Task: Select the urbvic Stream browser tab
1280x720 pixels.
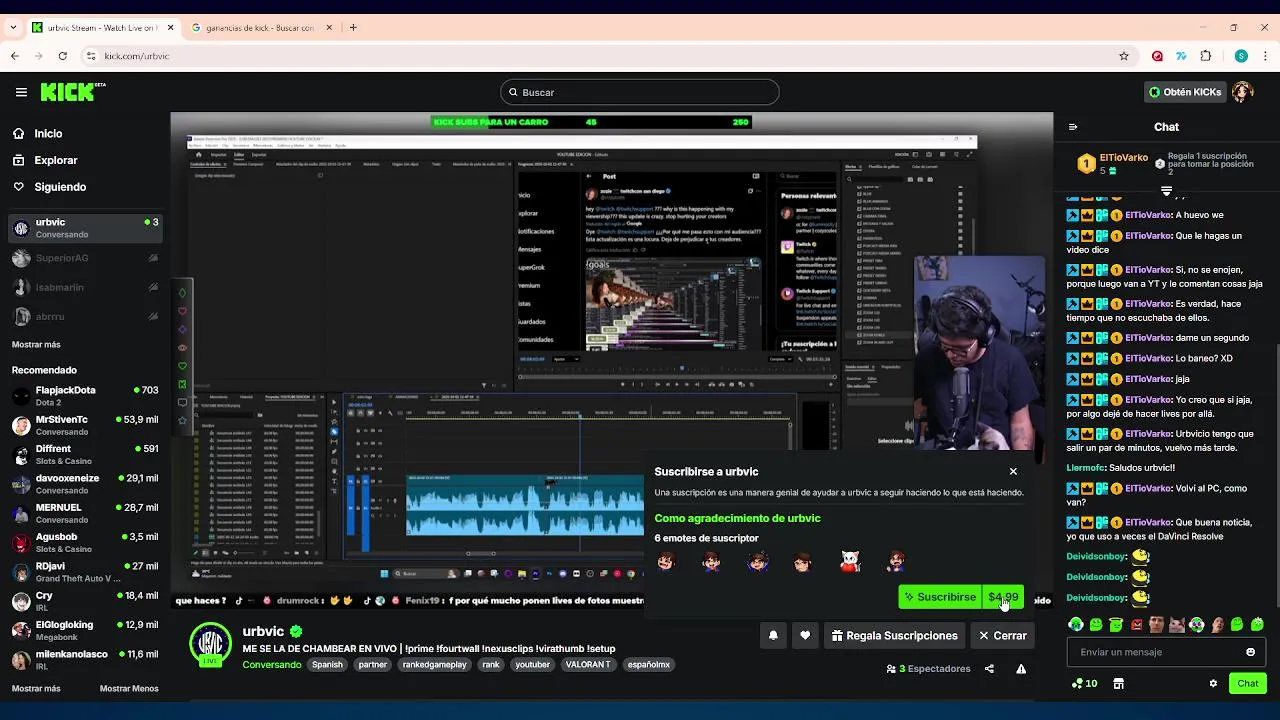Action: pyautogui.click(x=102, y=28)
